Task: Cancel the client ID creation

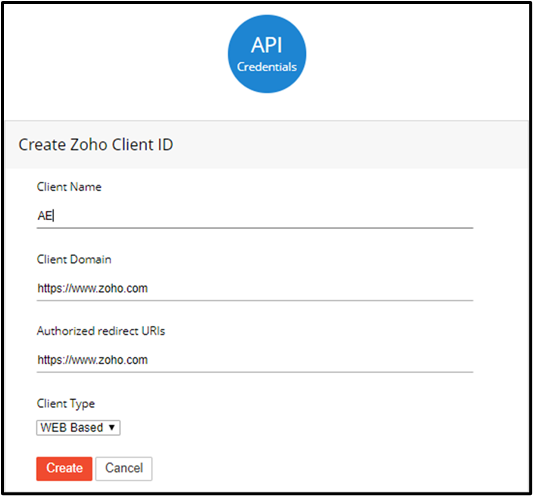Action: coord(124,468)
